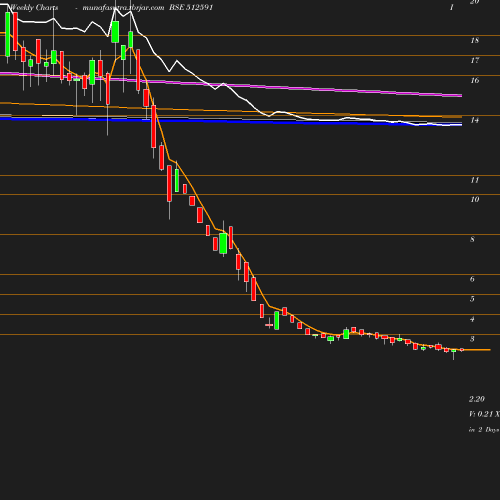
Task: Select the price axis label "6"
Action: tap(472, 279)
